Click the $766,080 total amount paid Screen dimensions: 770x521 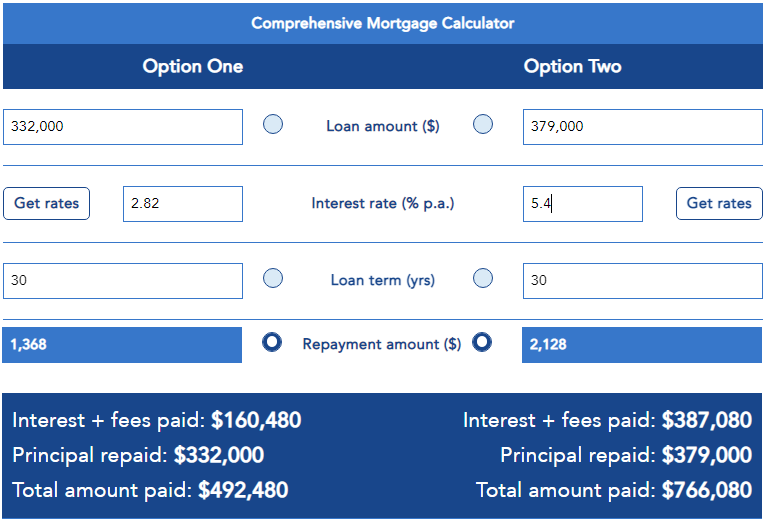(707, 490)
